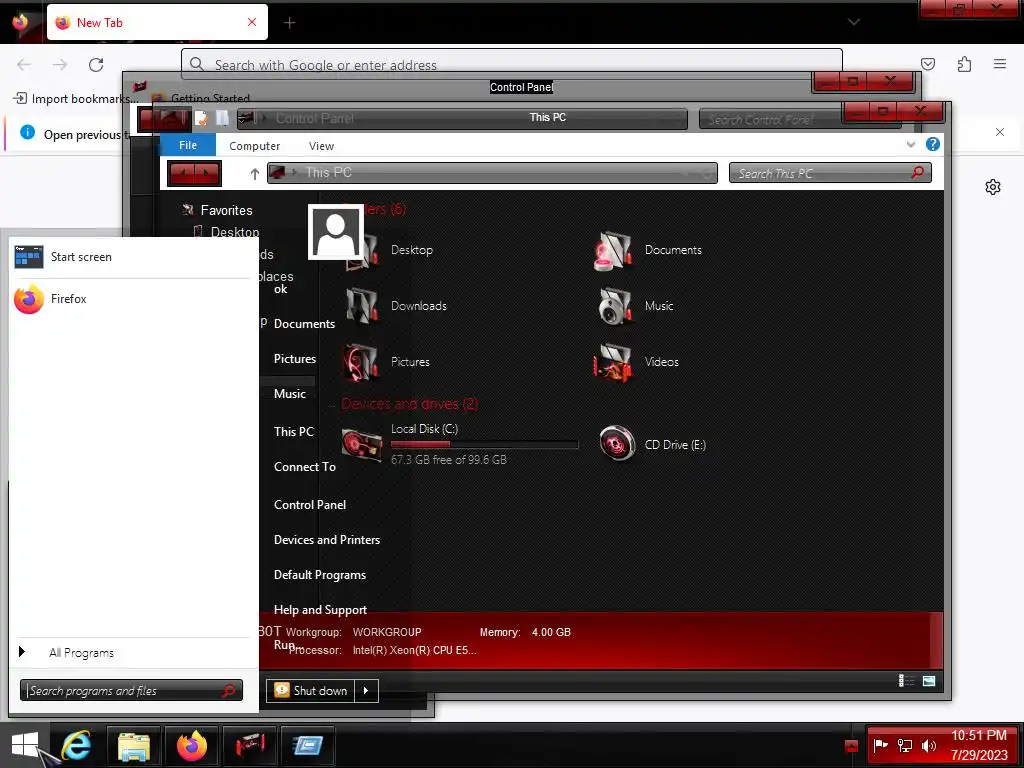Expand Shut down options arrow
The image size is (1024, 768).
[366, 690]
